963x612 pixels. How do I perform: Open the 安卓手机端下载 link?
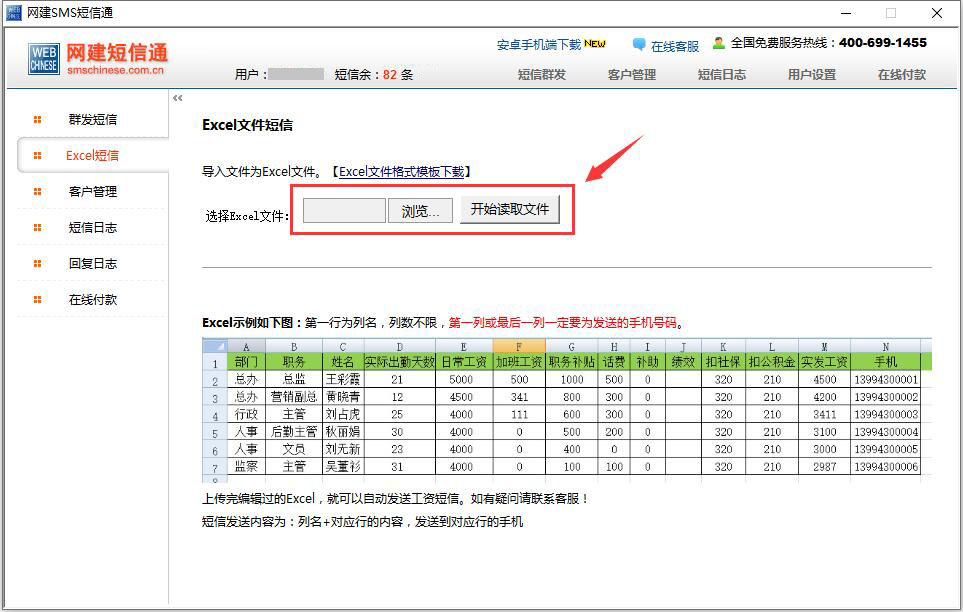pos(539,45)
